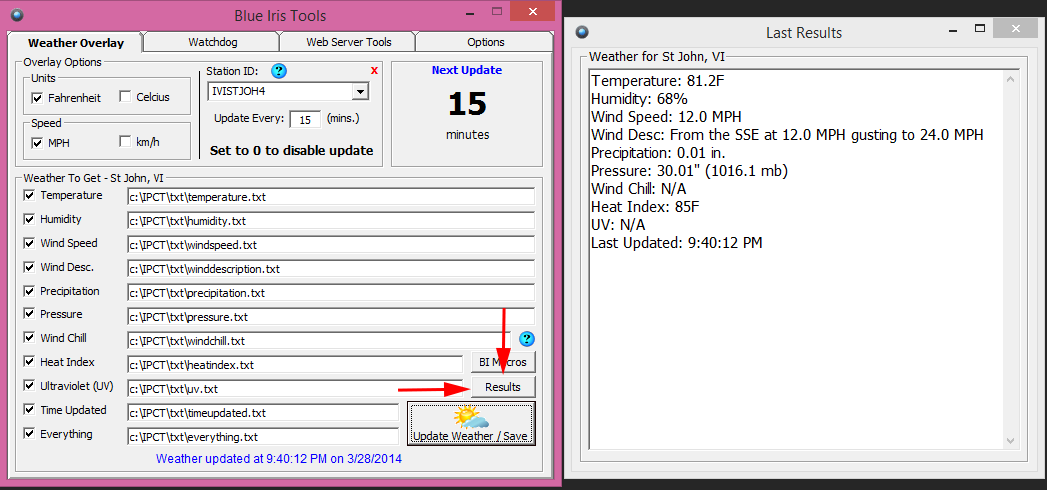This screenshot has width=1047, height=490.
Task: Expand the Station ID dropdown arrow
Action: click(x=360, y=91)
